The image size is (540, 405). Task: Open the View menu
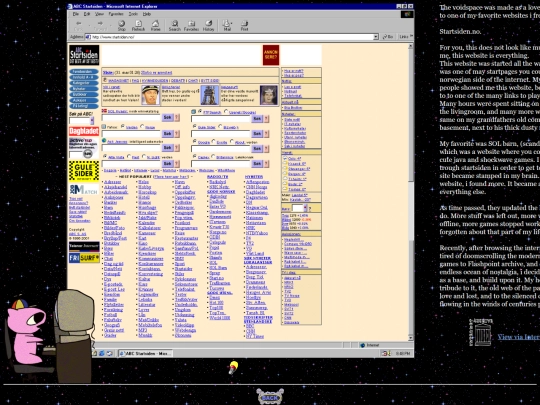(99, 14)
